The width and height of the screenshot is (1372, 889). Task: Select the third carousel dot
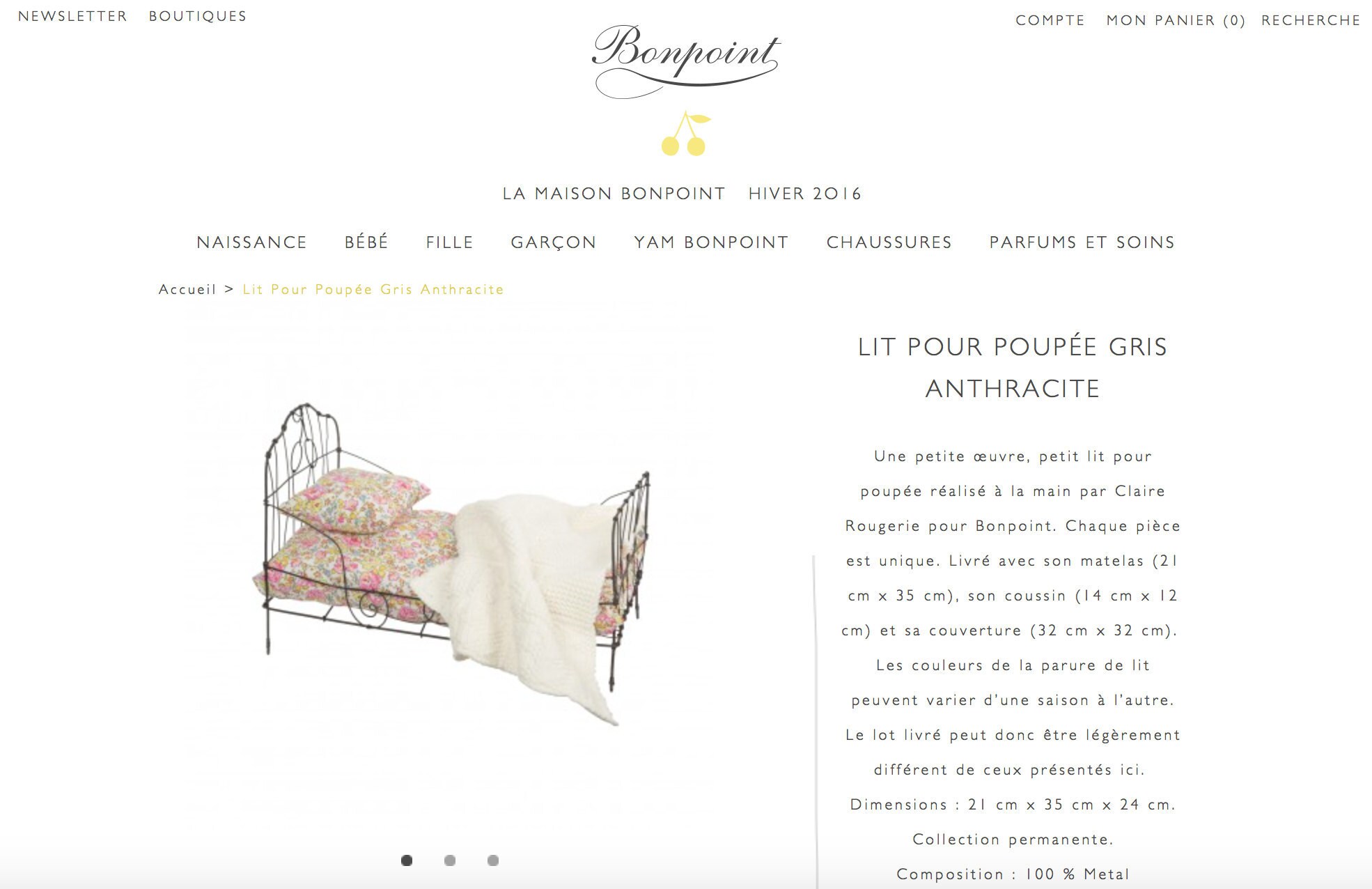coord(493,860)
